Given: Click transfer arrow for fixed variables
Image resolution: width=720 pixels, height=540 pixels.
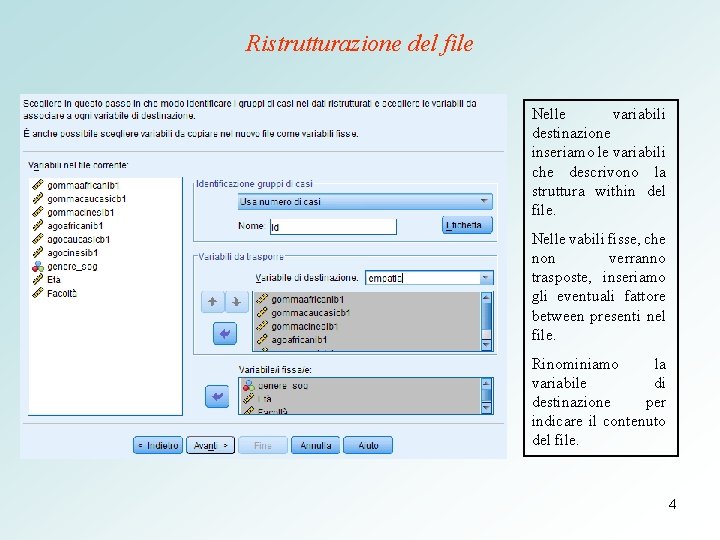Looking at the screenshot, I should click(217, 396).
